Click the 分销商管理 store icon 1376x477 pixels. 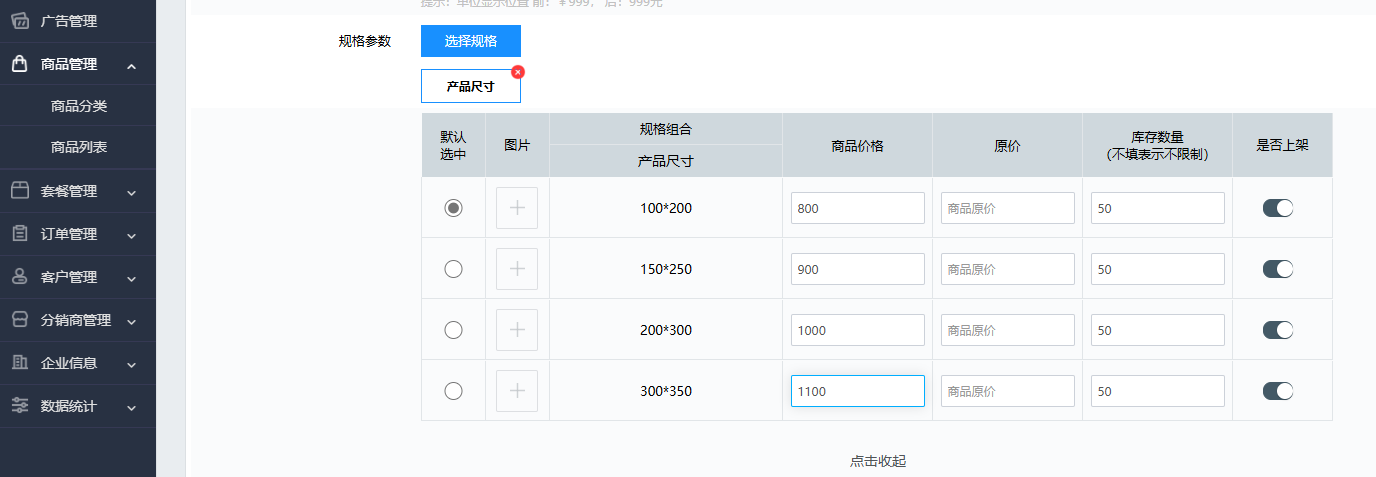20,320
